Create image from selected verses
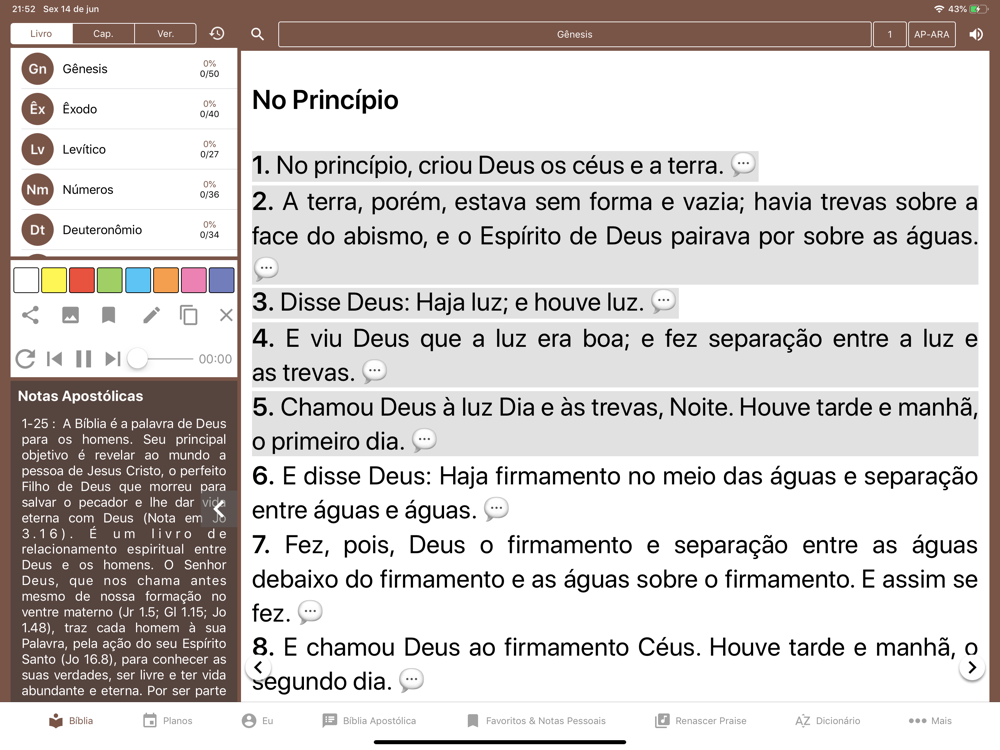 [70, 315]
